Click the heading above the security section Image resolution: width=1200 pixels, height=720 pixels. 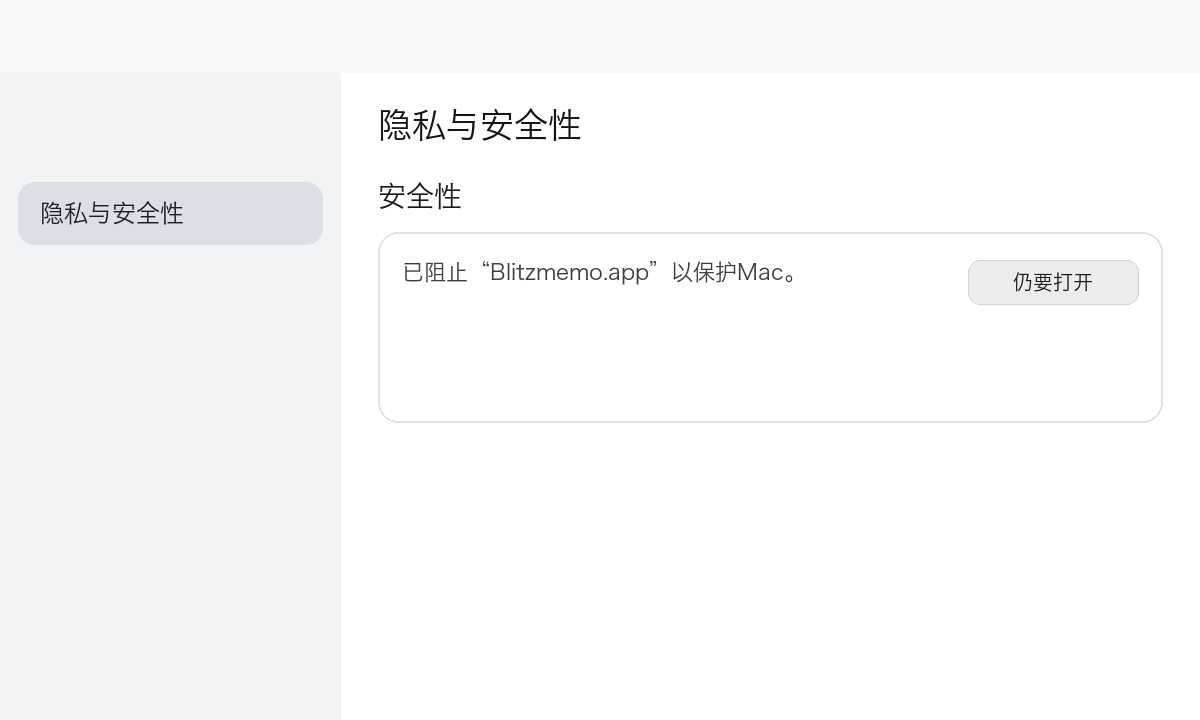coord(479,126)
